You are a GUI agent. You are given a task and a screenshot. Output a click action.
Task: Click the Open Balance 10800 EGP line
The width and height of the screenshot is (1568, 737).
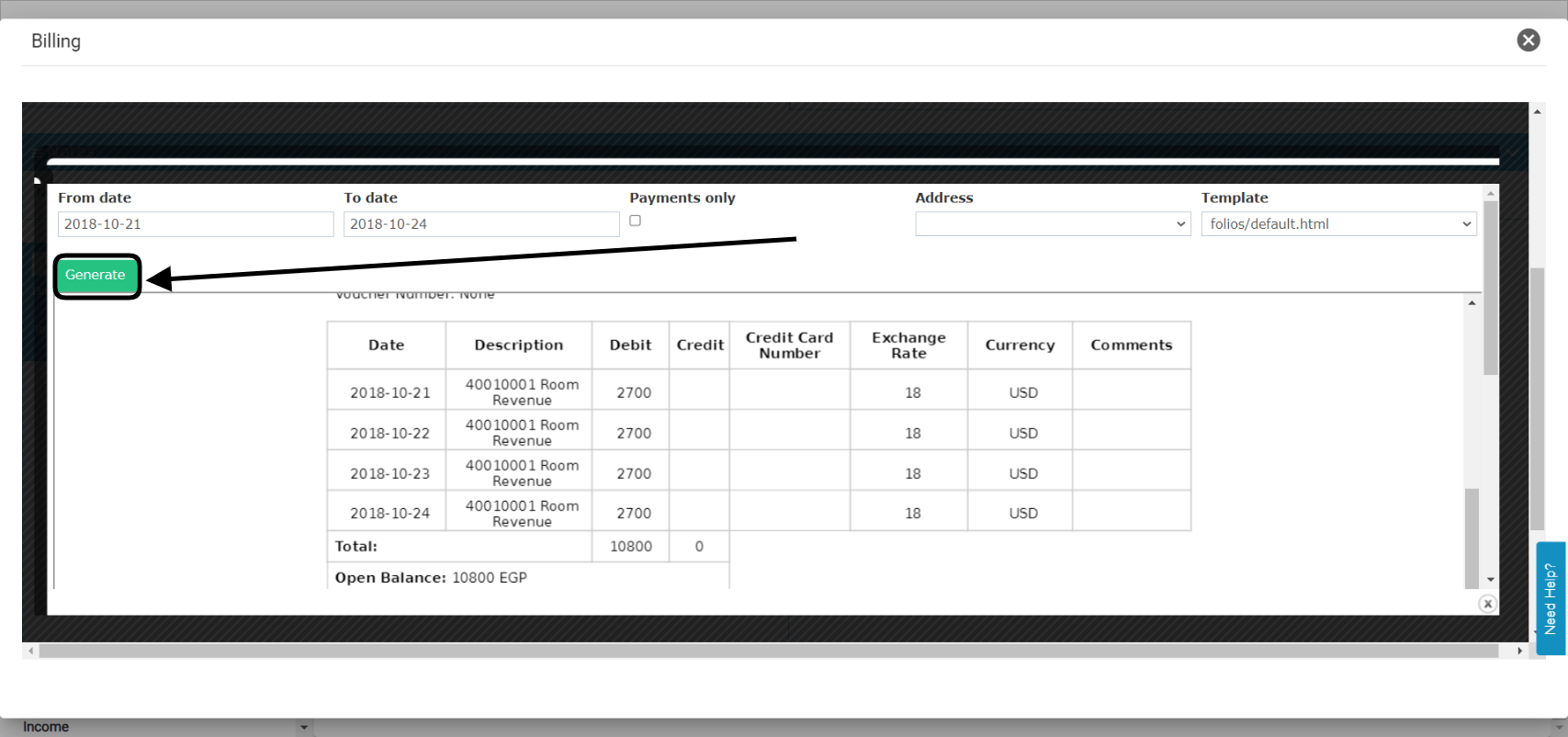pos(431,577)
